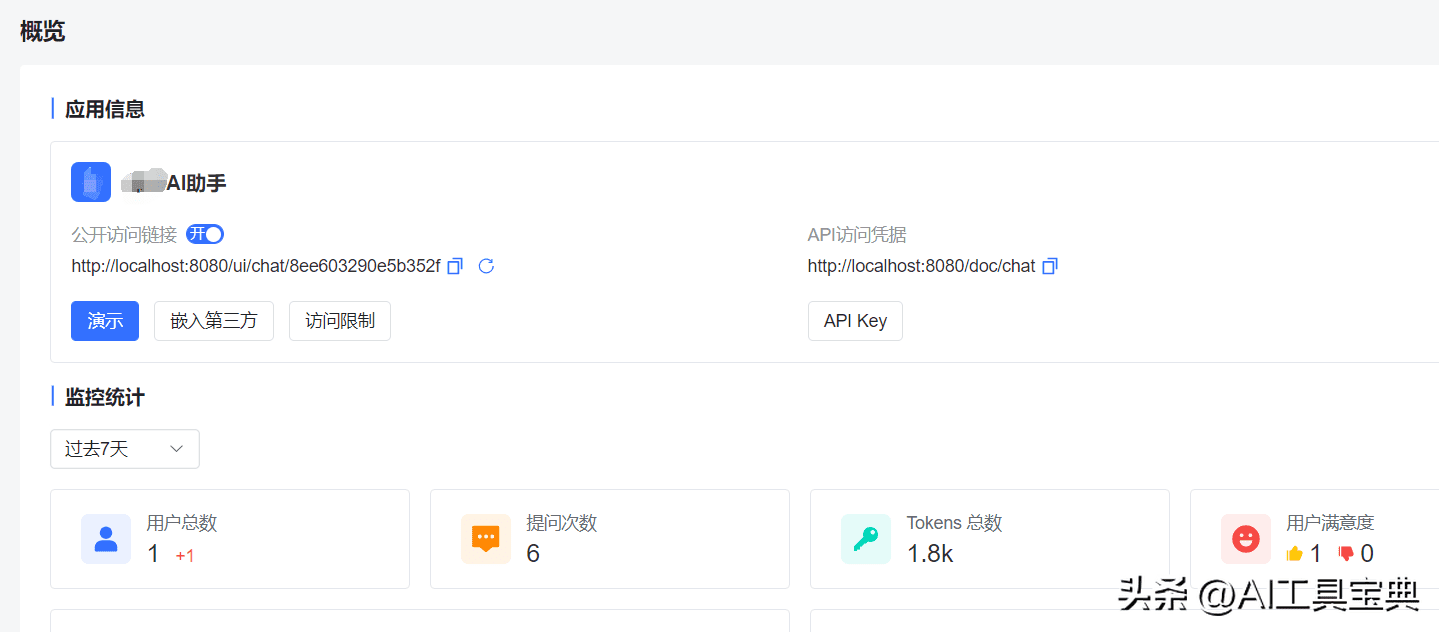The height and width of the screenshot is (632, 1439).
Task: Click the thumbs-up satisfaction icon
Action: click(x=1295, y=554)
